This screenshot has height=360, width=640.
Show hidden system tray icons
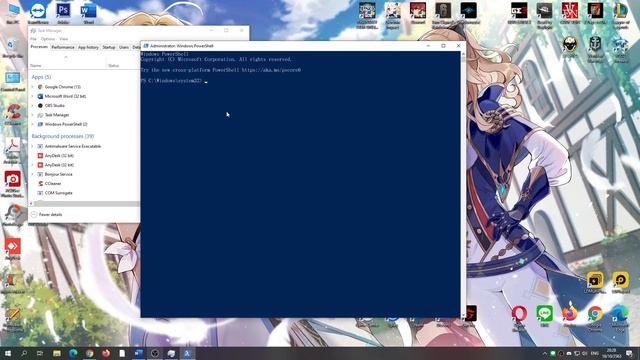pyautogui.click(x=544, y=353)
